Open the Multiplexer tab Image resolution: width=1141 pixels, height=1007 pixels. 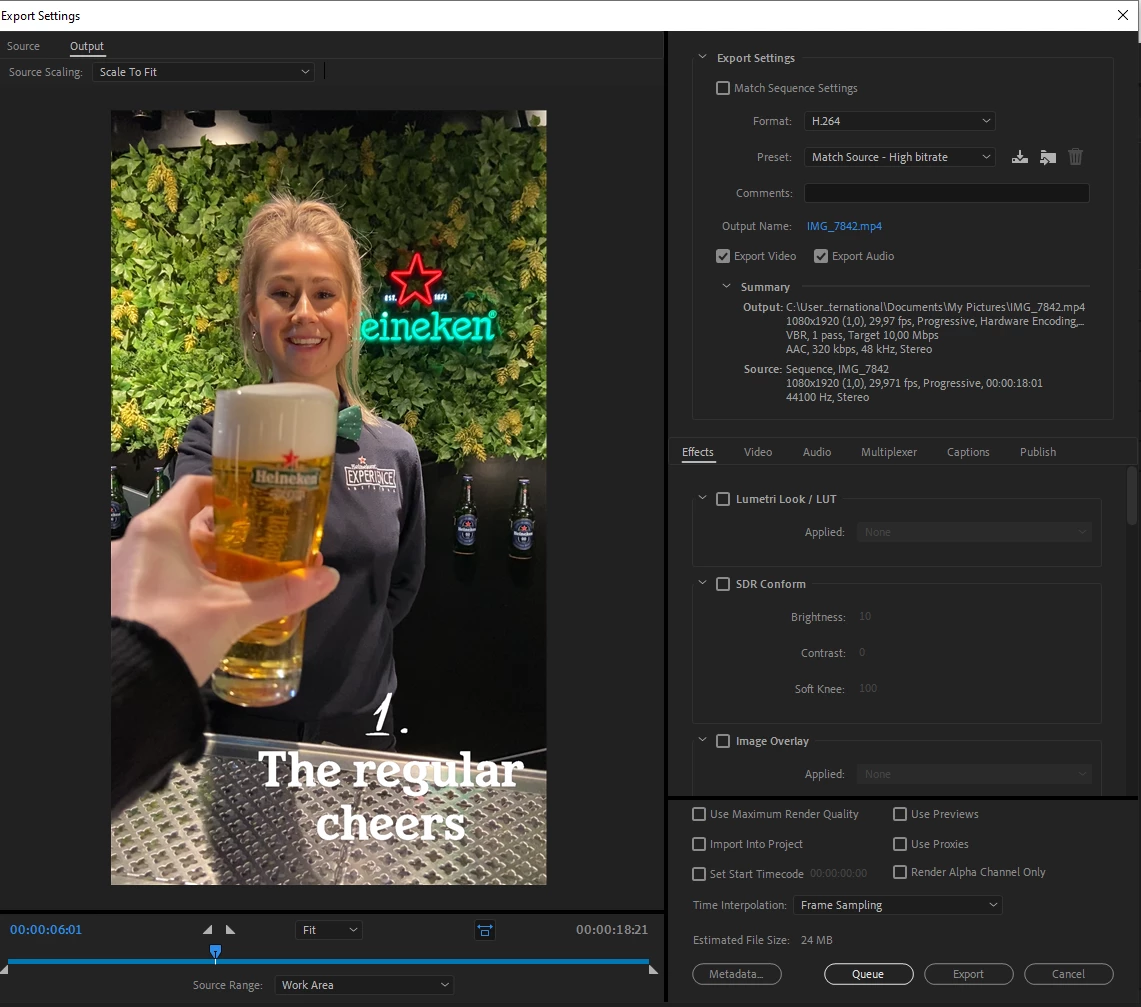[x=888, y=452]
